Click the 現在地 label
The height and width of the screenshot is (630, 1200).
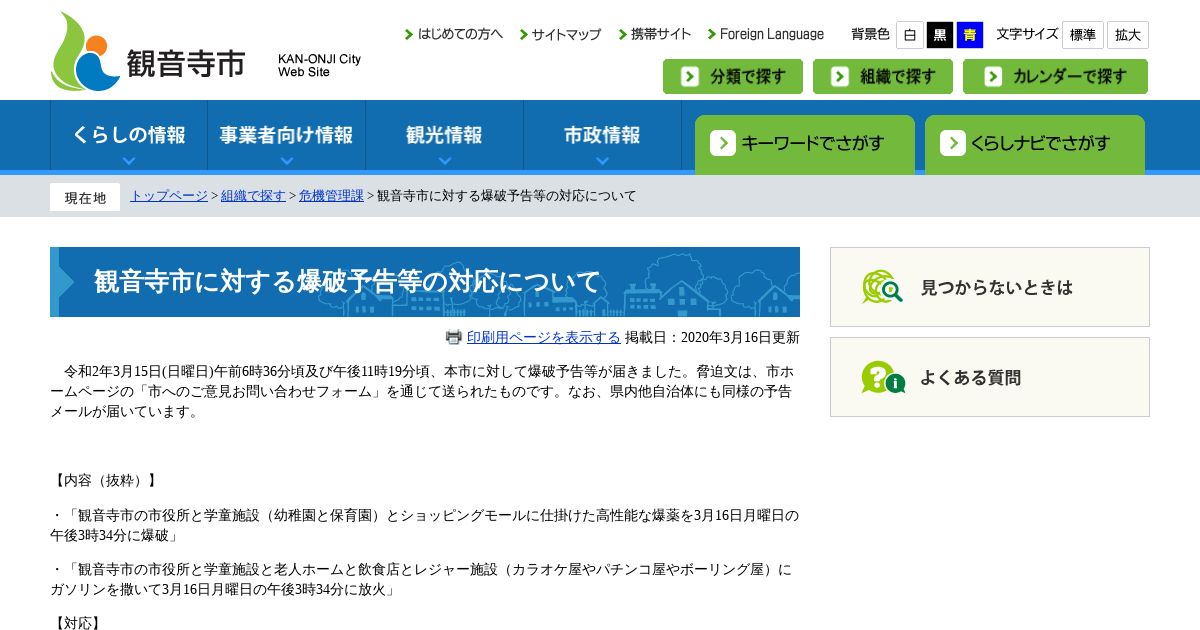point(85,197)
